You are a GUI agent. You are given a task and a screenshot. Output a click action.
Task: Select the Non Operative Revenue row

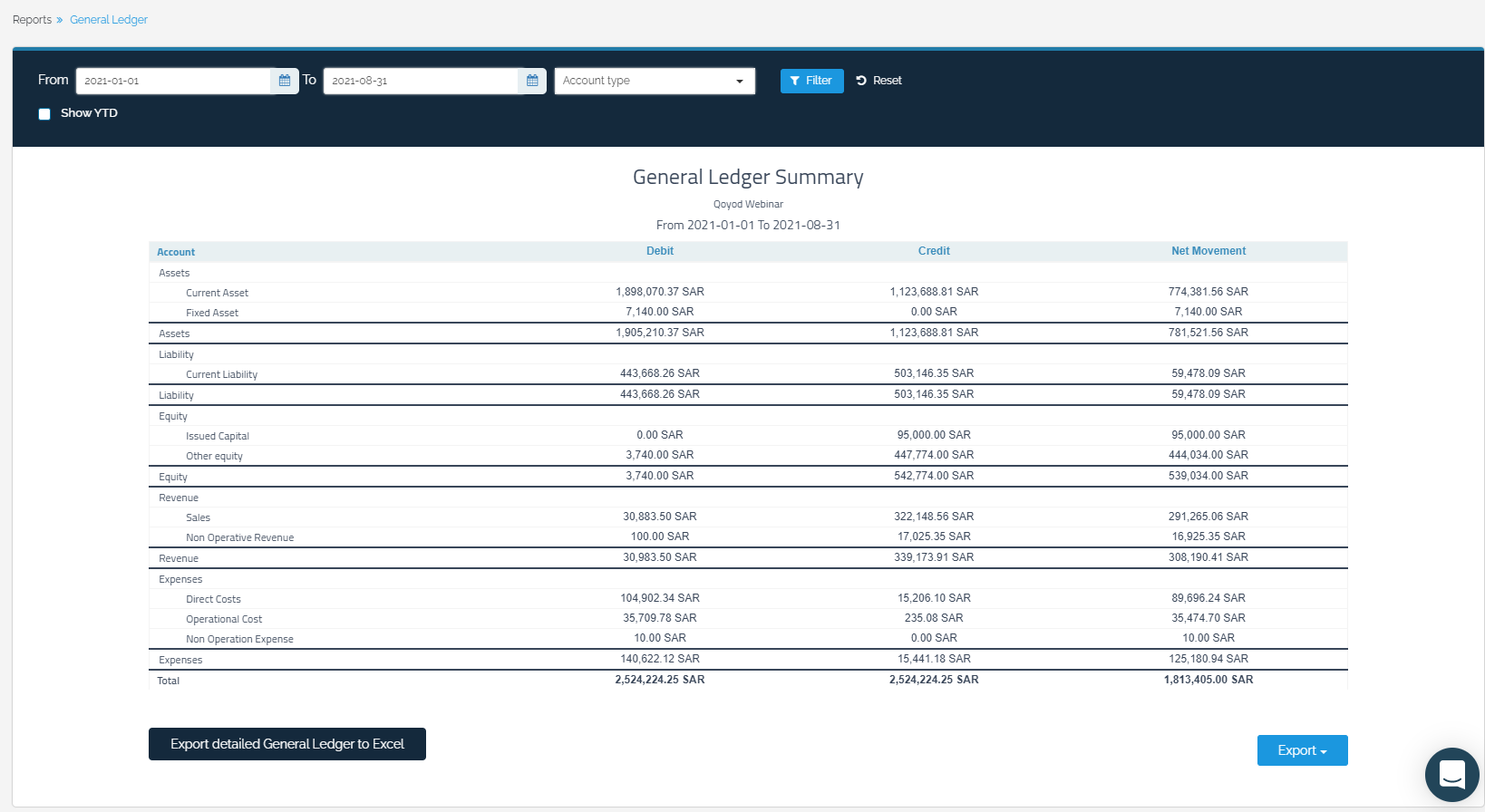pos(239,537)
